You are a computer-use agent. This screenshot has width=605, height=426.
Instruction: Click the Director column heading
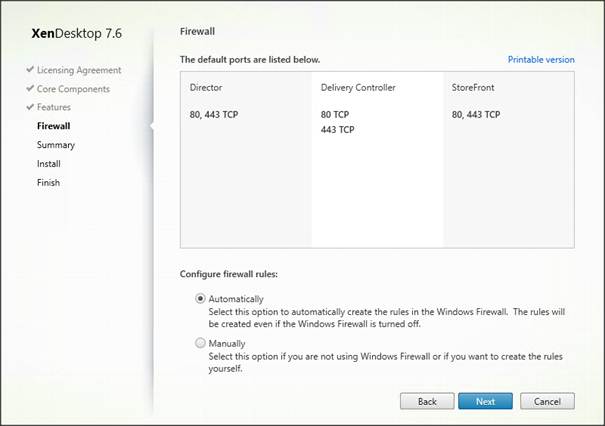point(206,88)
